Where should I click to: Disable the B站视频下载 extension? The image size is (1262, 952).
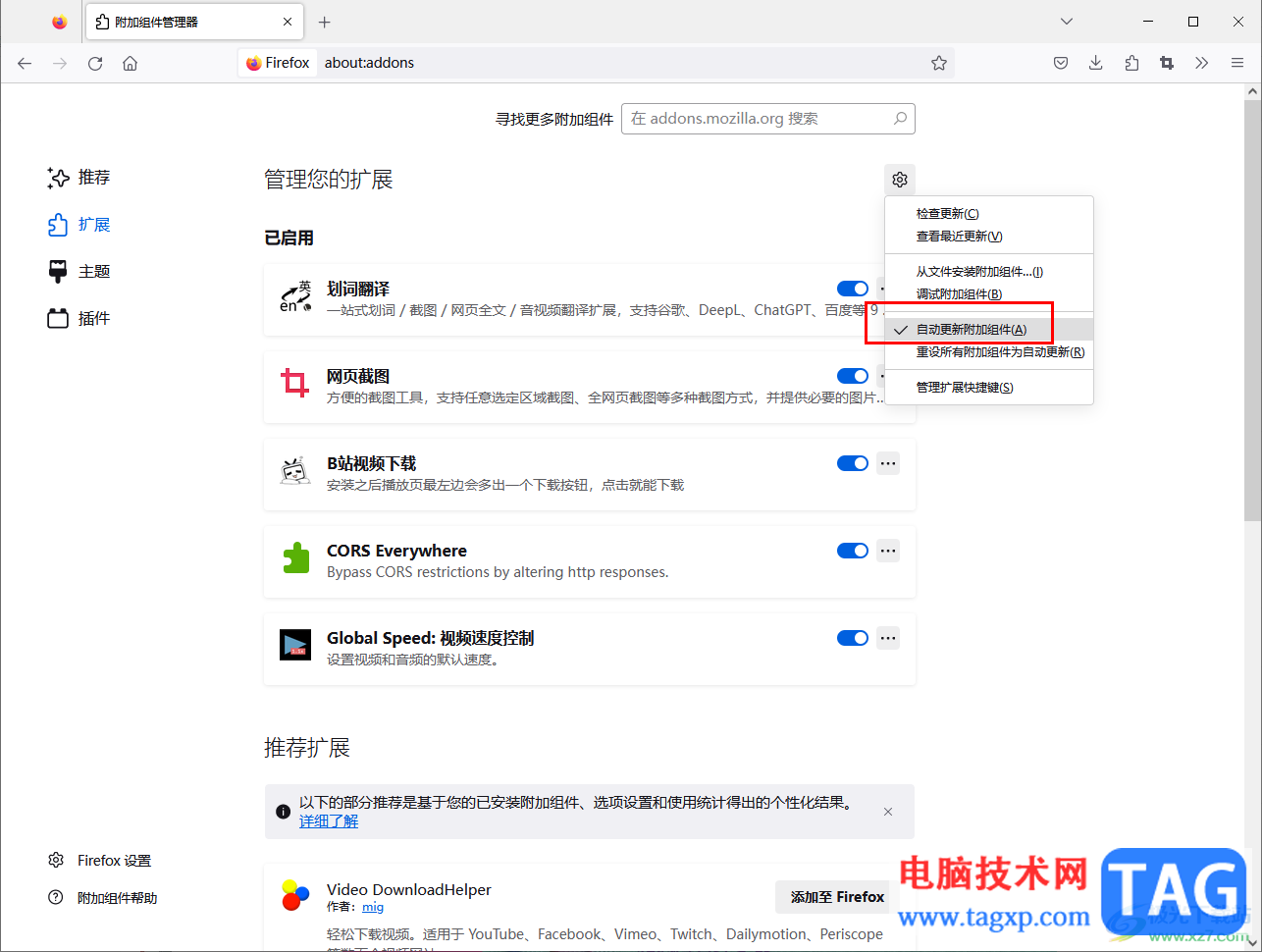click(x=853, y=463)
